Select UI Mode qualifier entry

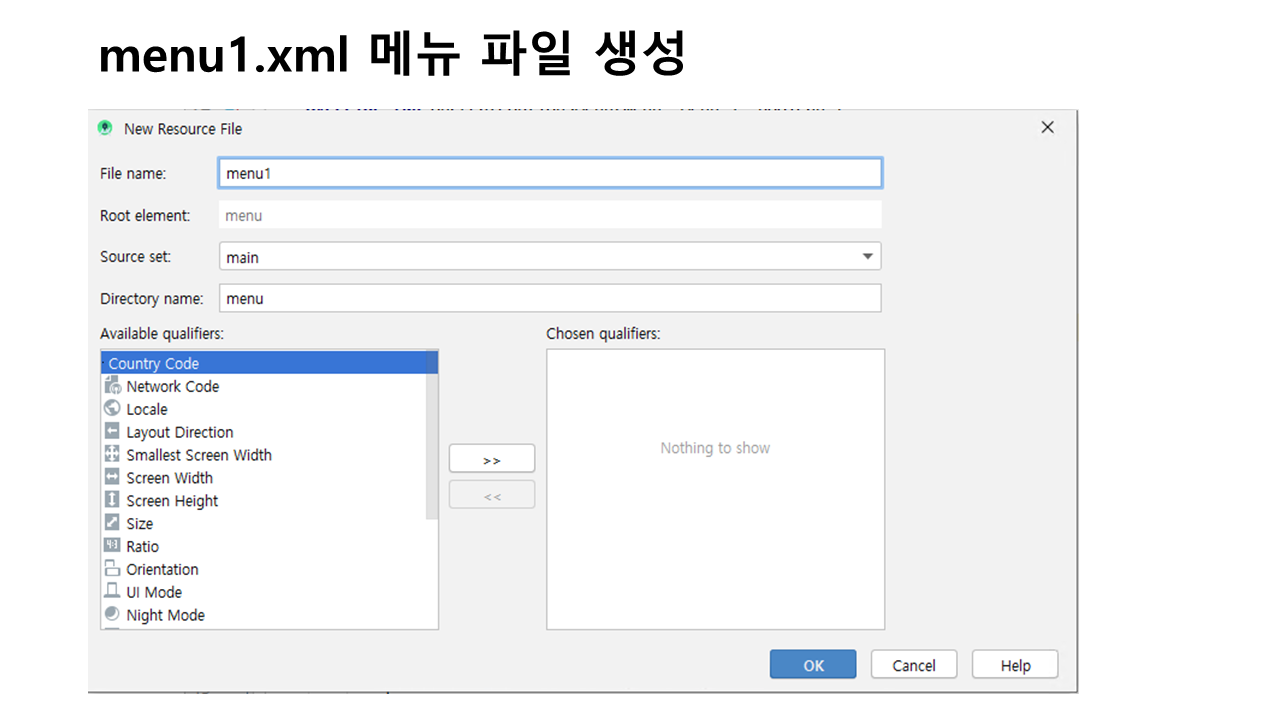154,592
